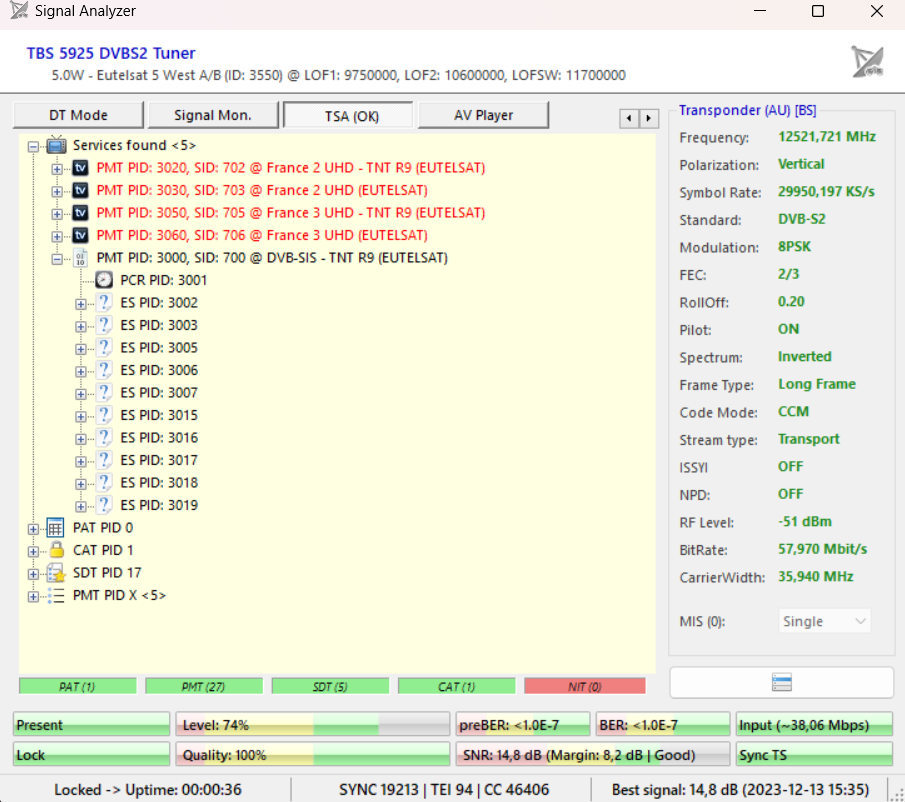905x802 pixels.
Task: Click the Locked Uptime status text
Action: [148, 789]
